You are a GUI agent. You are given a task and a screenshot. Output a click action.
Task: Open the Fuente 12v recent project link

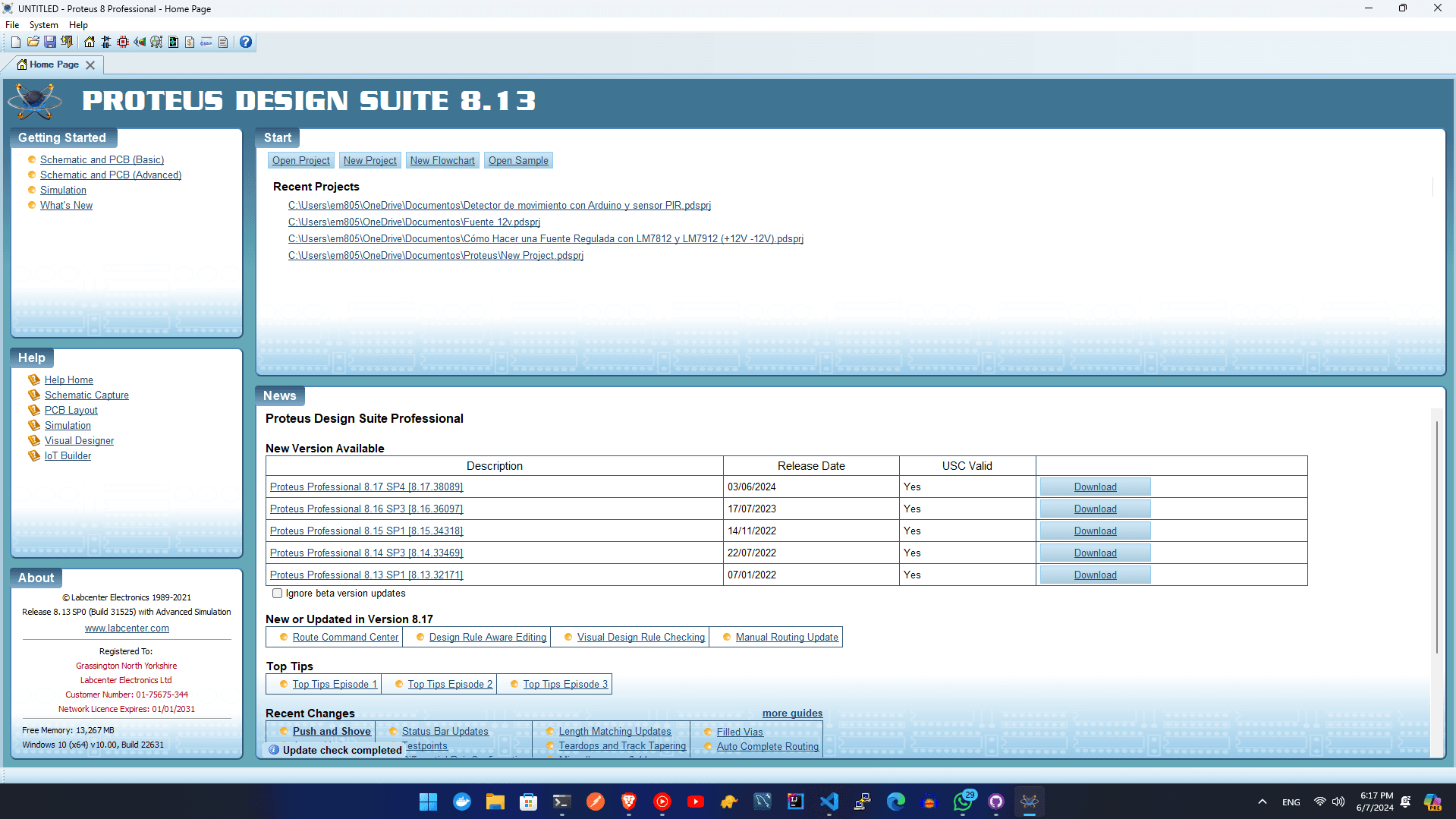click(x=414, y=222)
